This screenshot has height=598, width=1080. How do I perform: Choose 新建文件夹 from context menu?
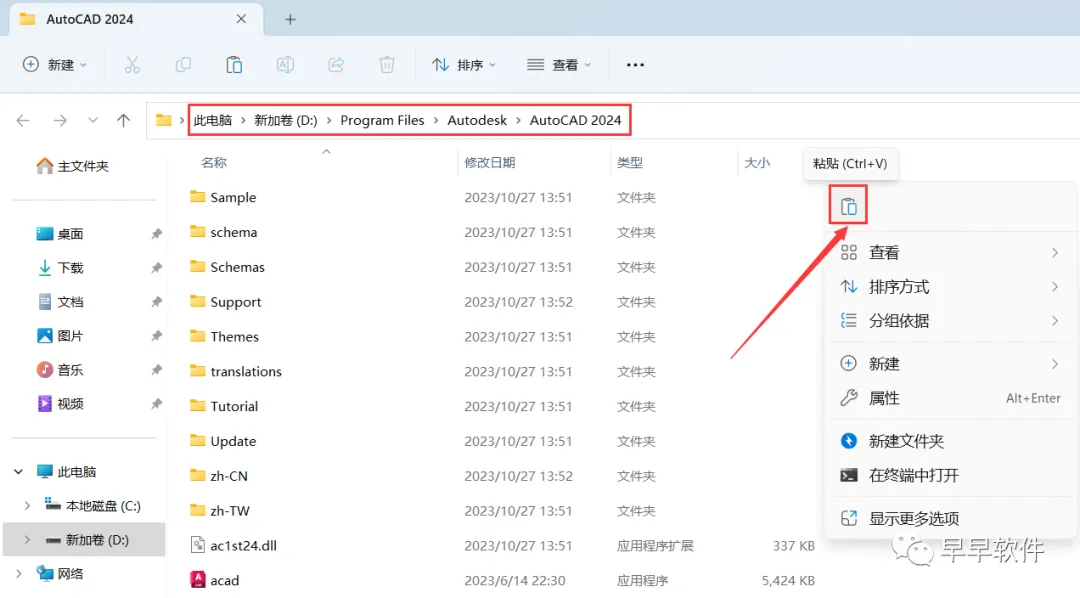click(951, 441)
